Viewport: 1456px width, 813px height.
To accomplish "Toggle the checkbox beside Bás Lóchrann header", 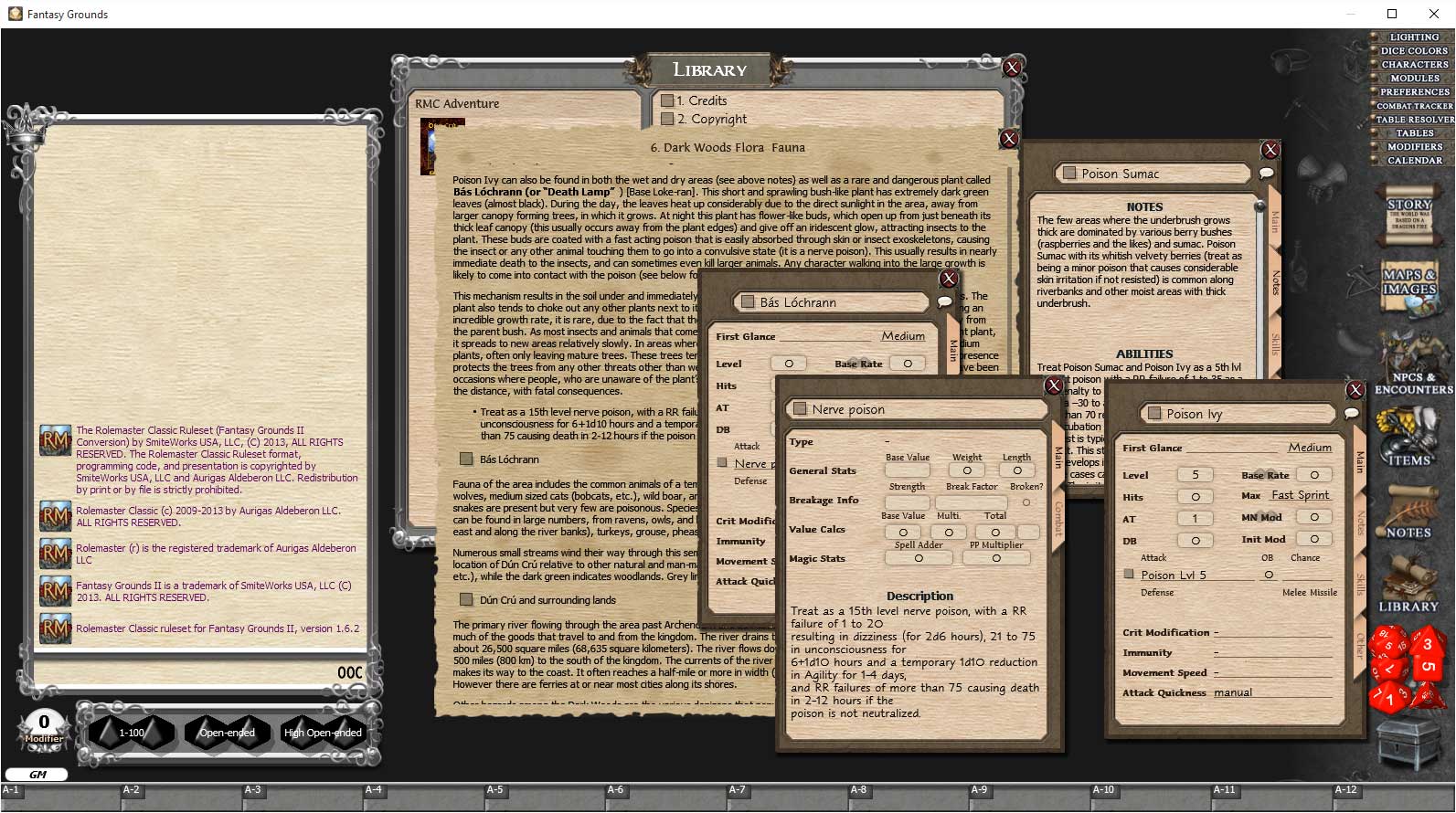I will 748,302.
